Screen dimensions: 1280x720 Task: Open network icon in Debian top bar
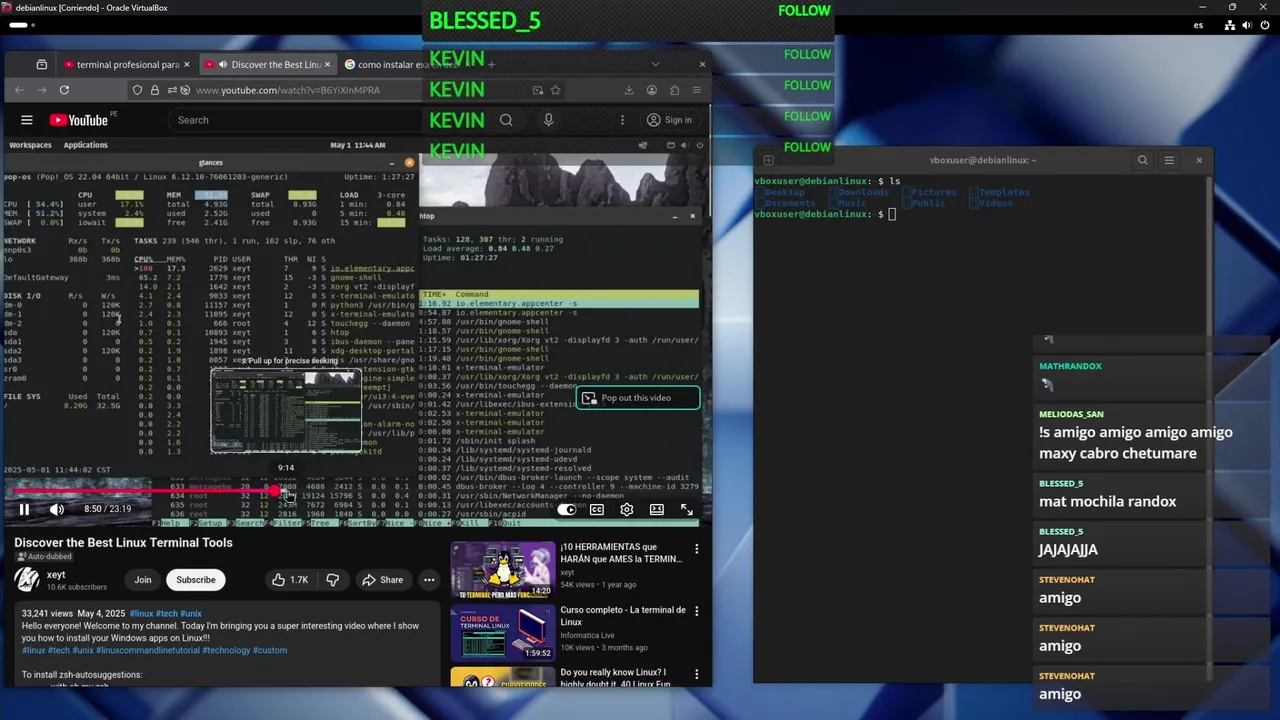pyautogui.click(x=1230, y=25)
